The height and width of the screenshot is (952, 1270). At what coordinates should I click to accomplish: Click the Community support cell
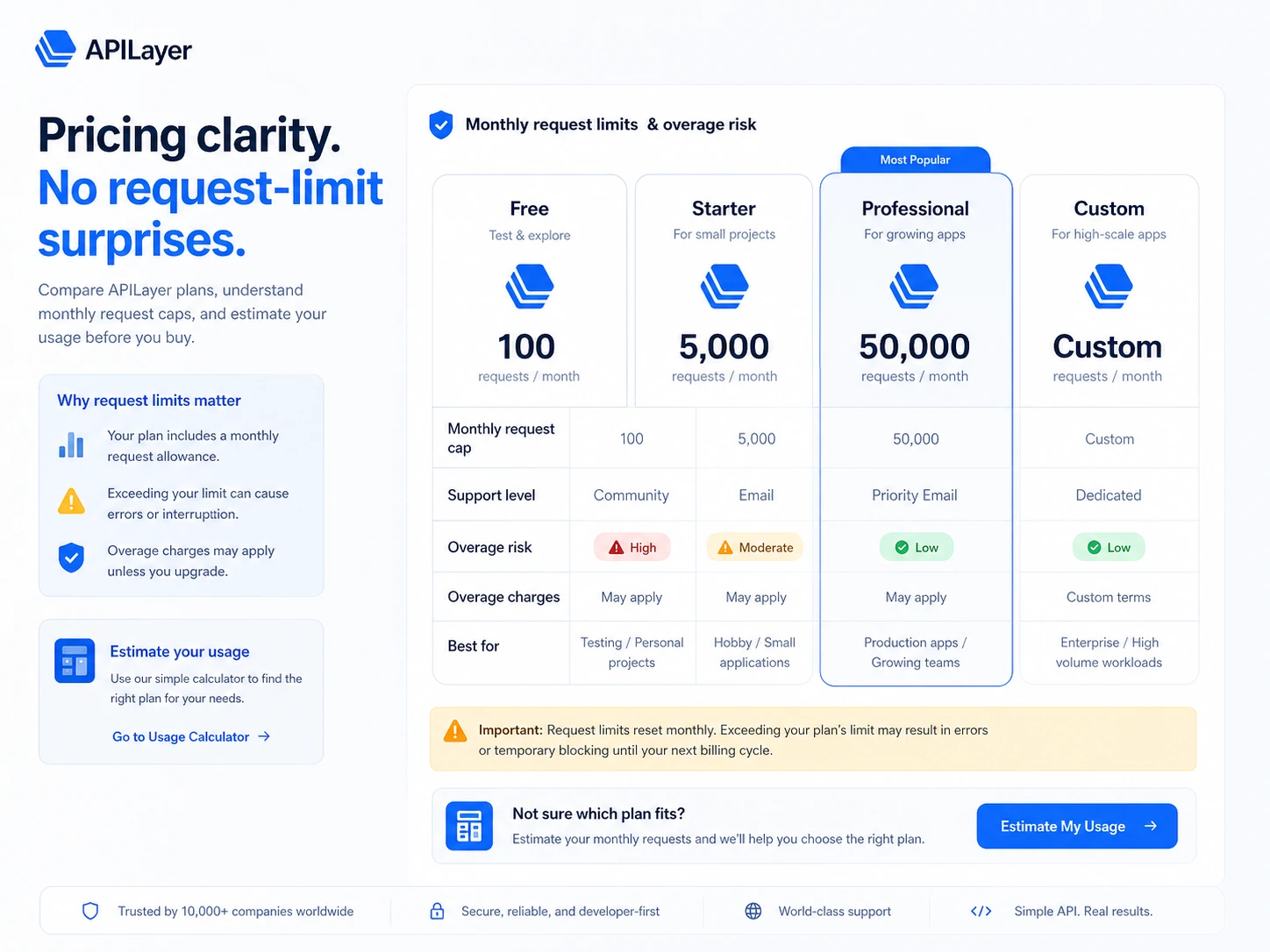click(631, 495)
